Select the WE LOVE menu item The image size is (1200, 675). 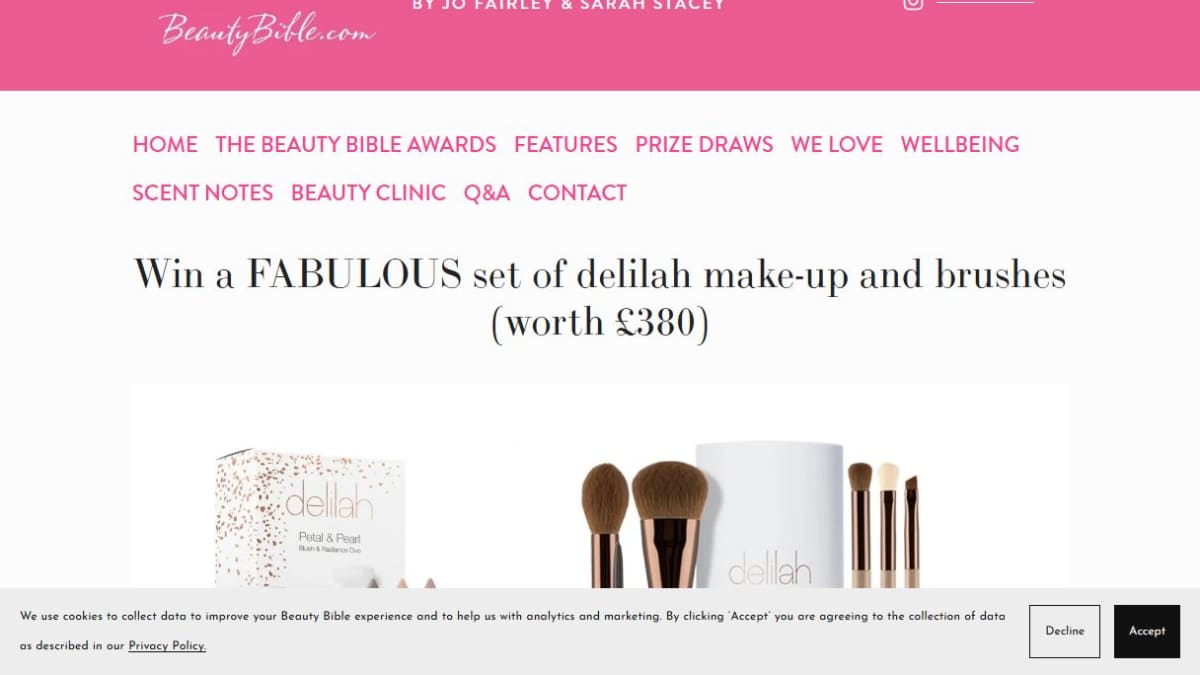pos(837,144)
